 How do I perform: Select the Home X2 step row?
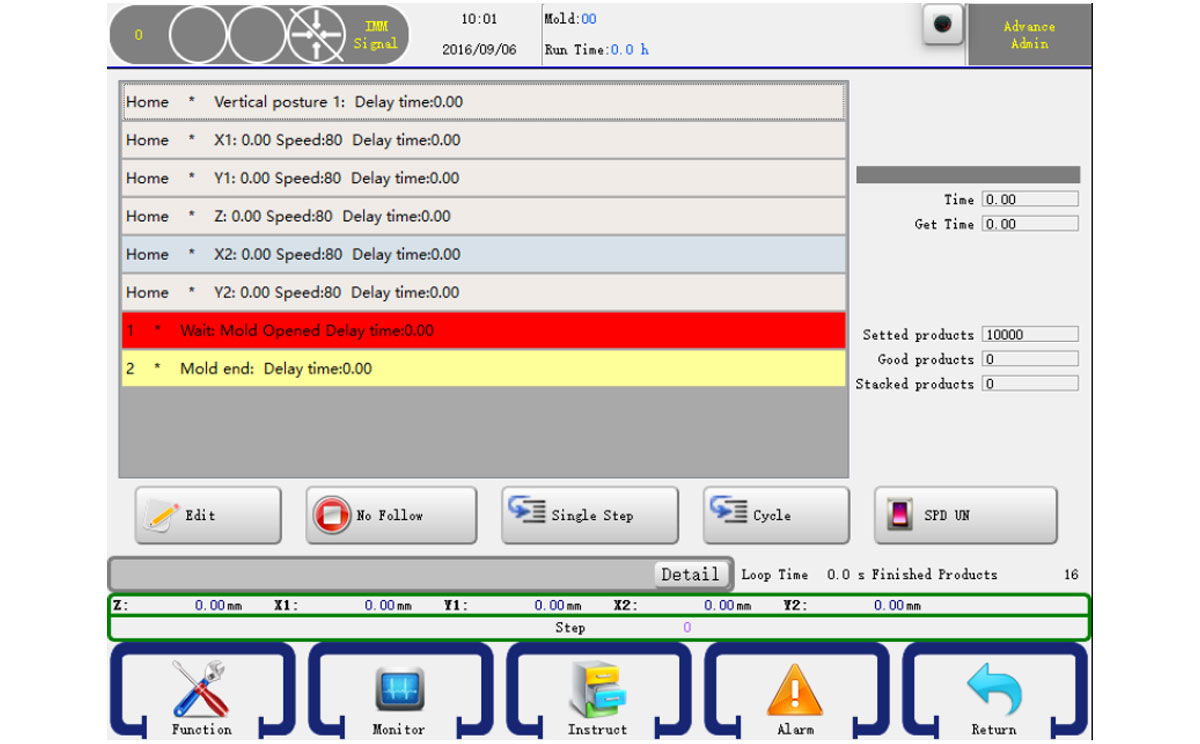(483, 254)
